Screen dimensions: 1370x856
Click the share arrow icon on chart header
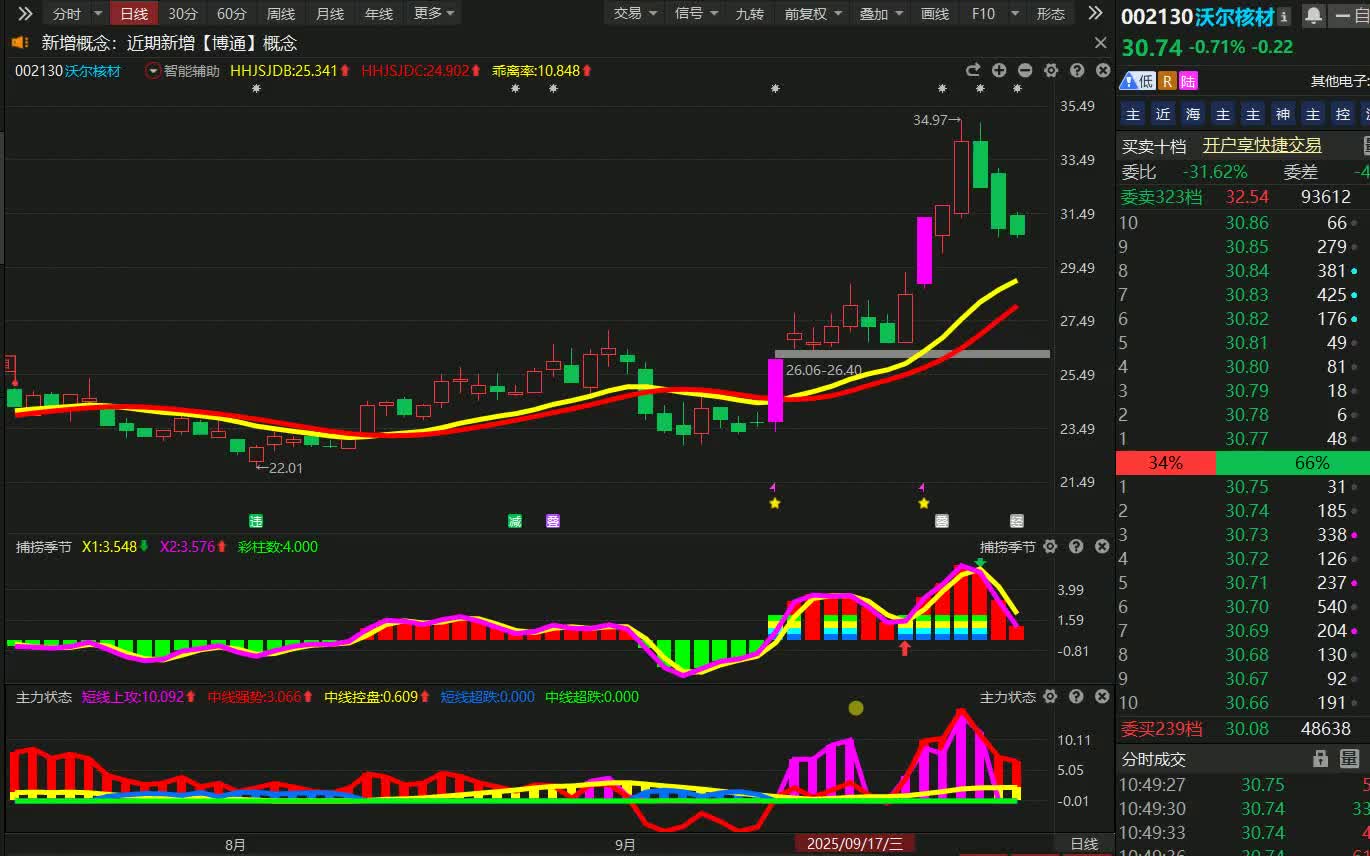click(972, 70)
